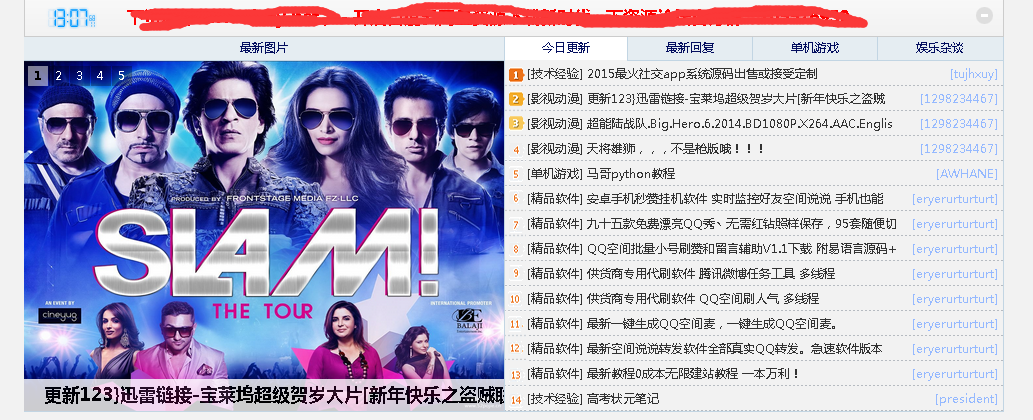1033x420 pixels.
Task: Open post 马哥python教程
Action: 631,174
